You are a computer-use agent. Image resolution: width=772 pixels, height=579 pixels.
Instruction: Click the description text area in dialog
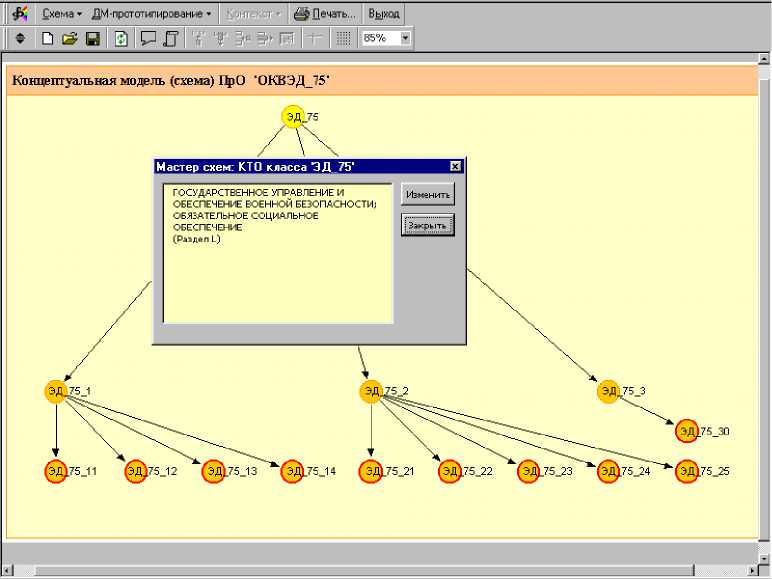[278, 254]
